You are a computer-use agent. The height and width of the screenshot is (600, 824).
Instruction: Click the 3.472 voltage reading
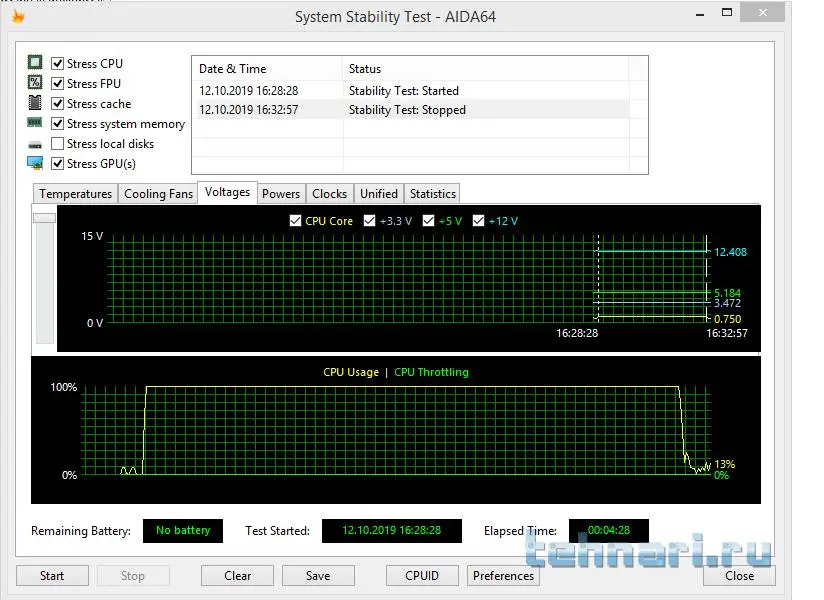pos(727,303)
